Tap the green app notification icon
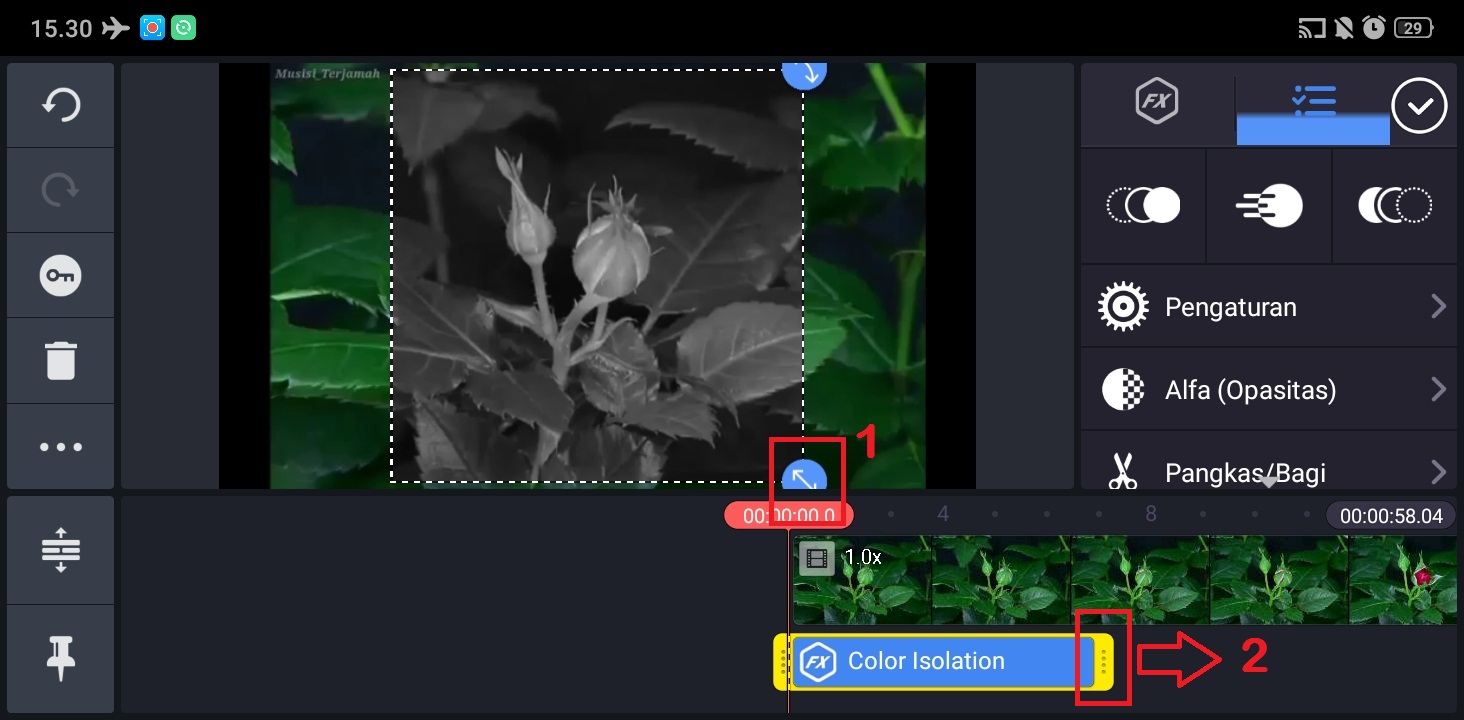This screenshot has width=1464, height=720. 183,28
